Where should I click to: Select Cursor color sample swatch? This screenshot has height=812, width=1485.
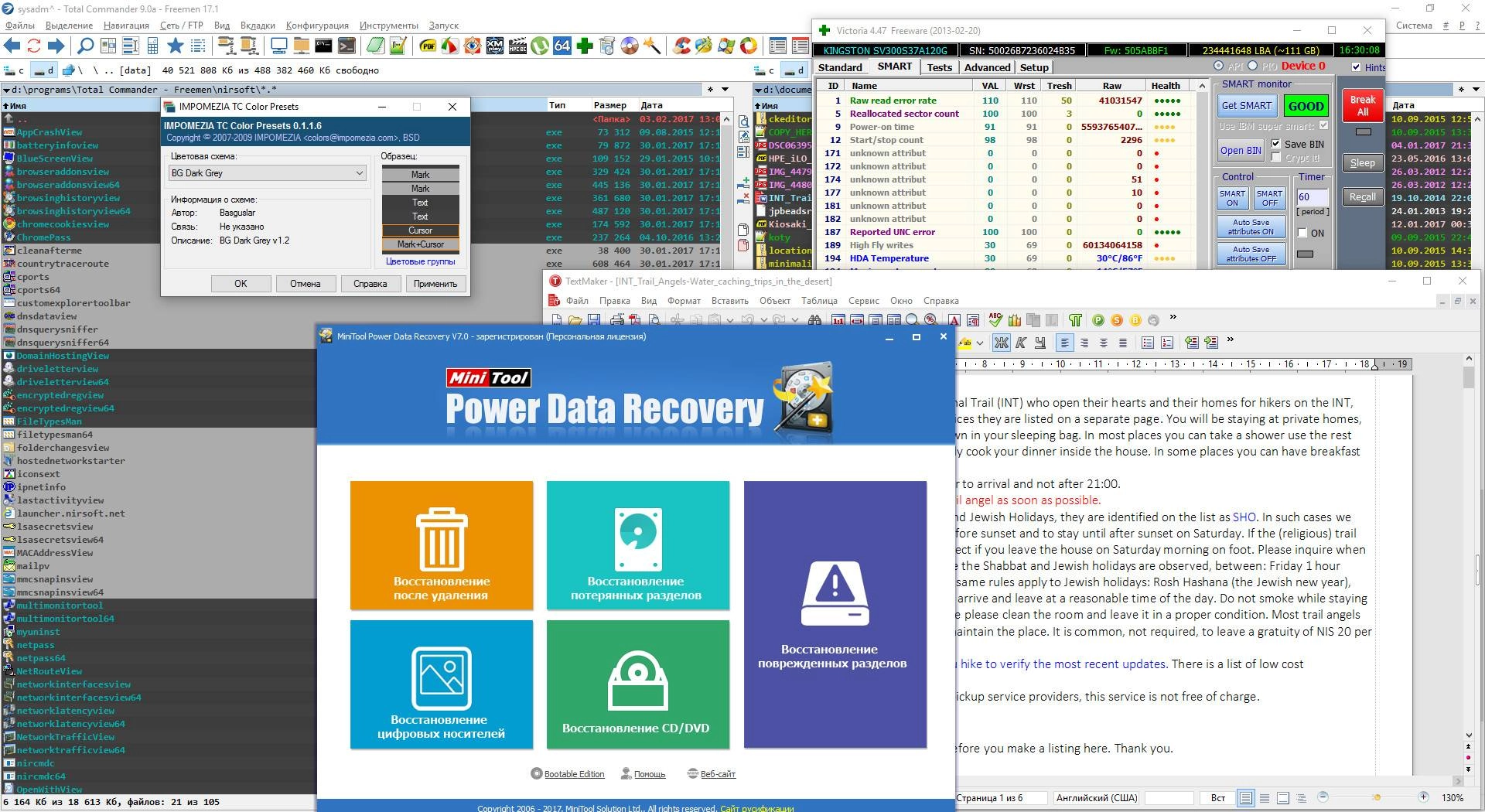[x=420, y=230]
